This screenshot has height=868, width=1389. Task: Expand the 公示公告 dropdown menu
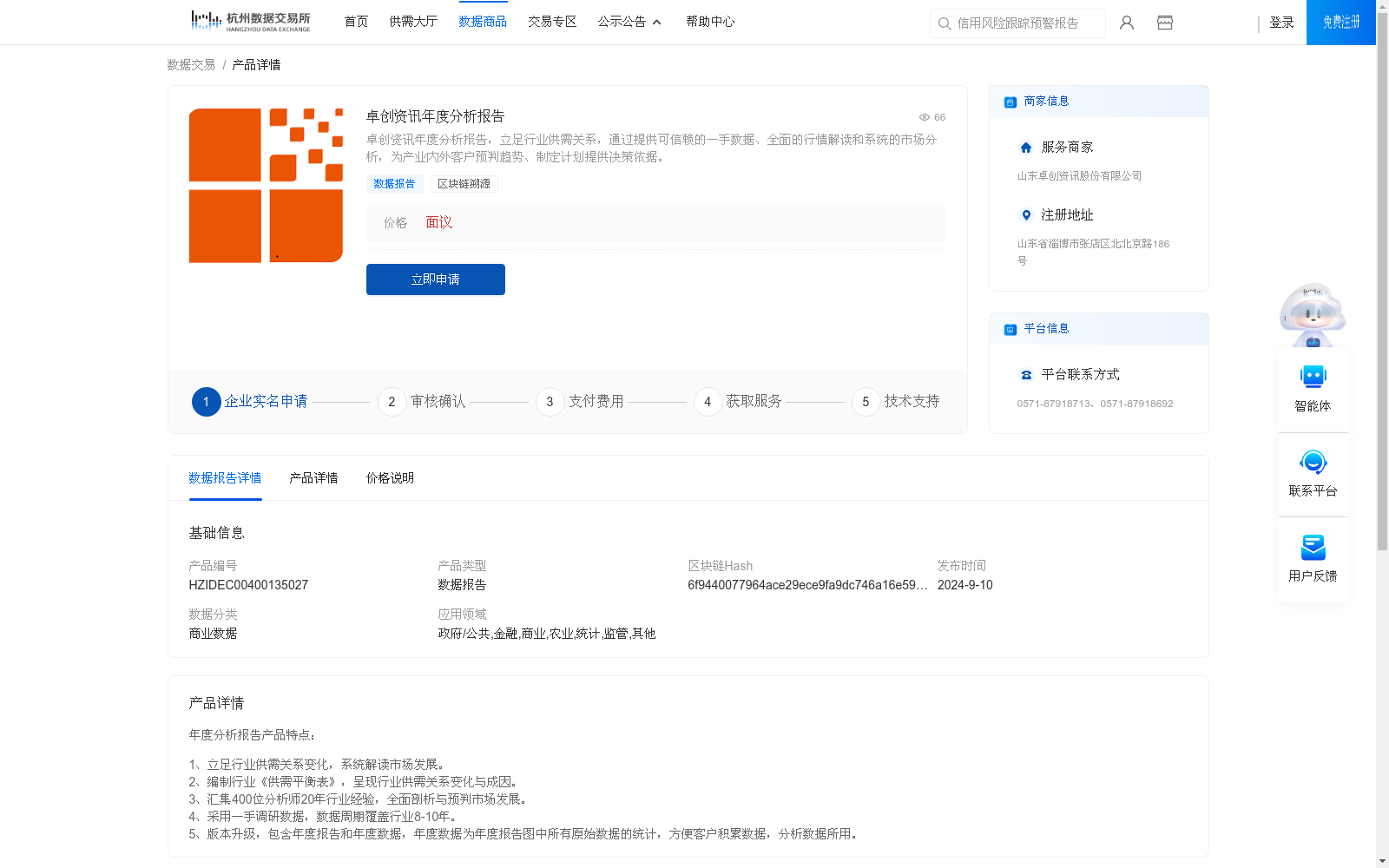[629, 22]
